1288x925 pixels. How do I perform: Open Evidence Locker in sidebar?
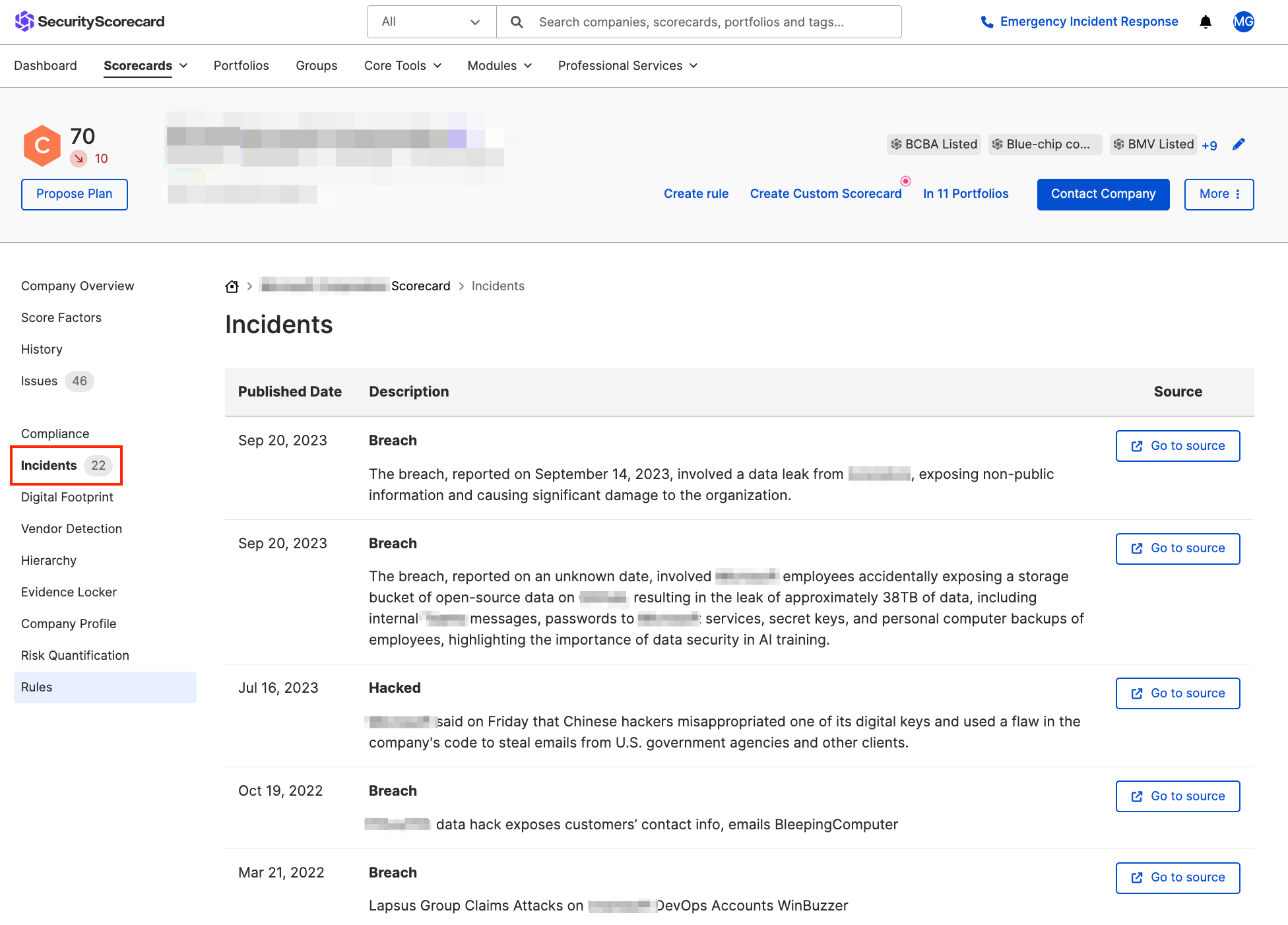(x=69, y=592)
